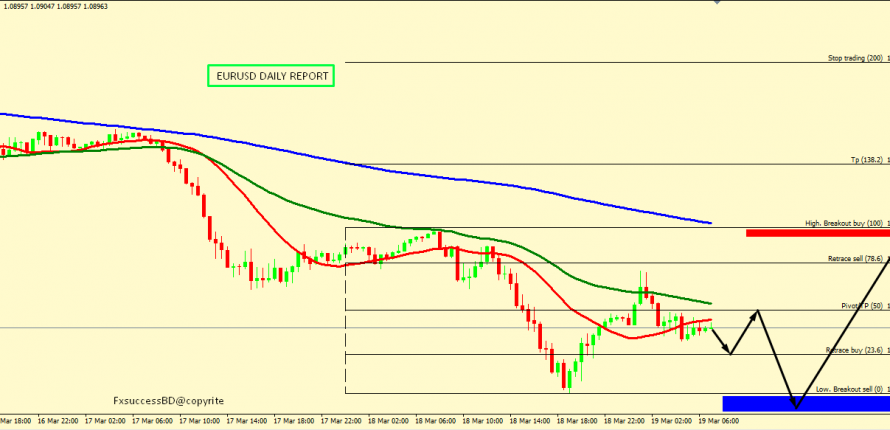Click the EURUSD DAILY REPORT label box

coord(270,75)
